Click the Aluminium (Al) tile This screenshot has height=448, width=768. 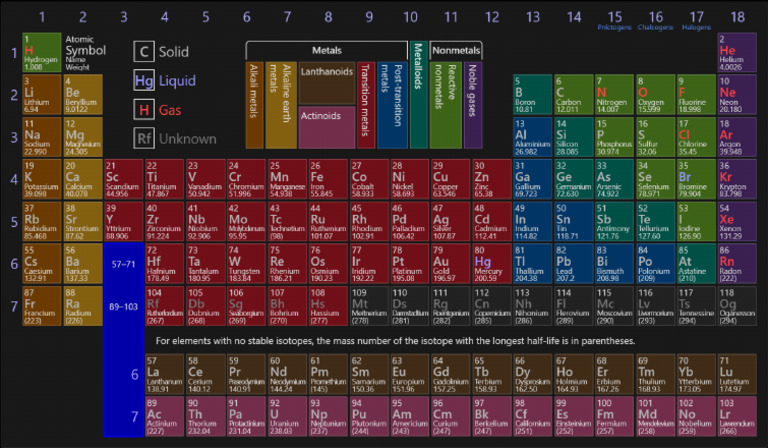click(x=532, y=137)
